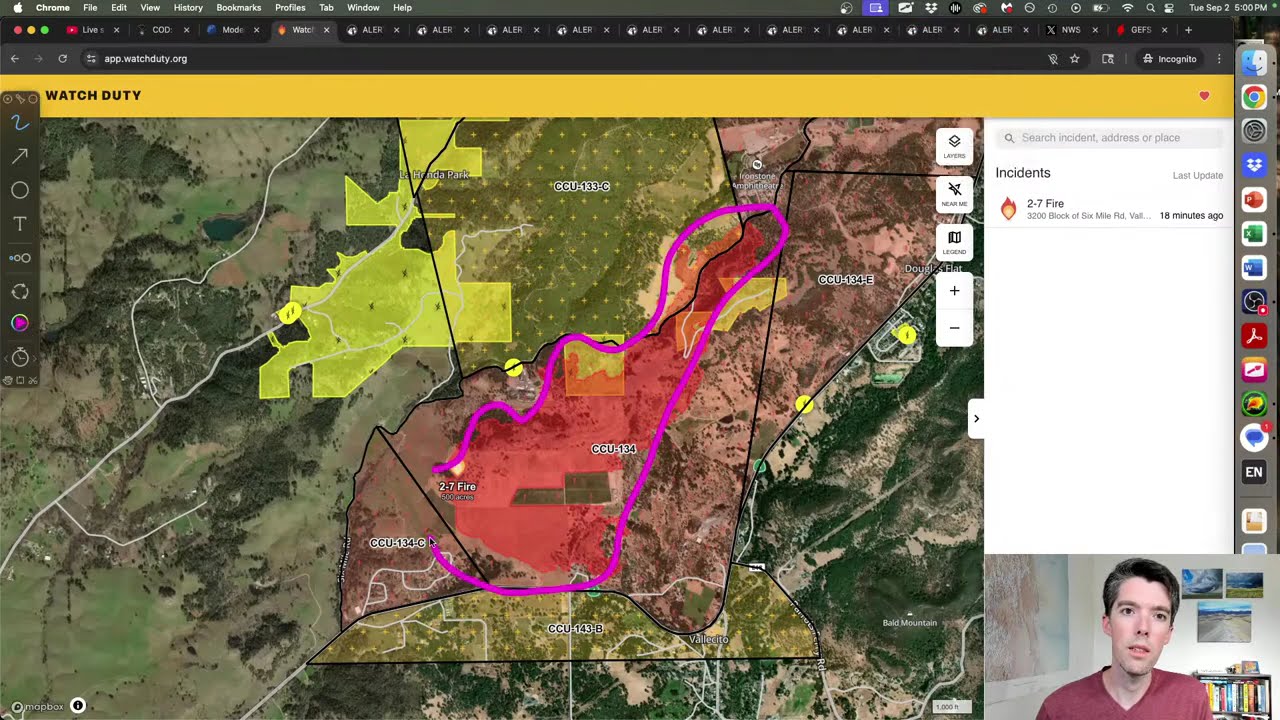Zoom out the map with minus button
The height and width of the screenshot is (720, 1280).
954,328
